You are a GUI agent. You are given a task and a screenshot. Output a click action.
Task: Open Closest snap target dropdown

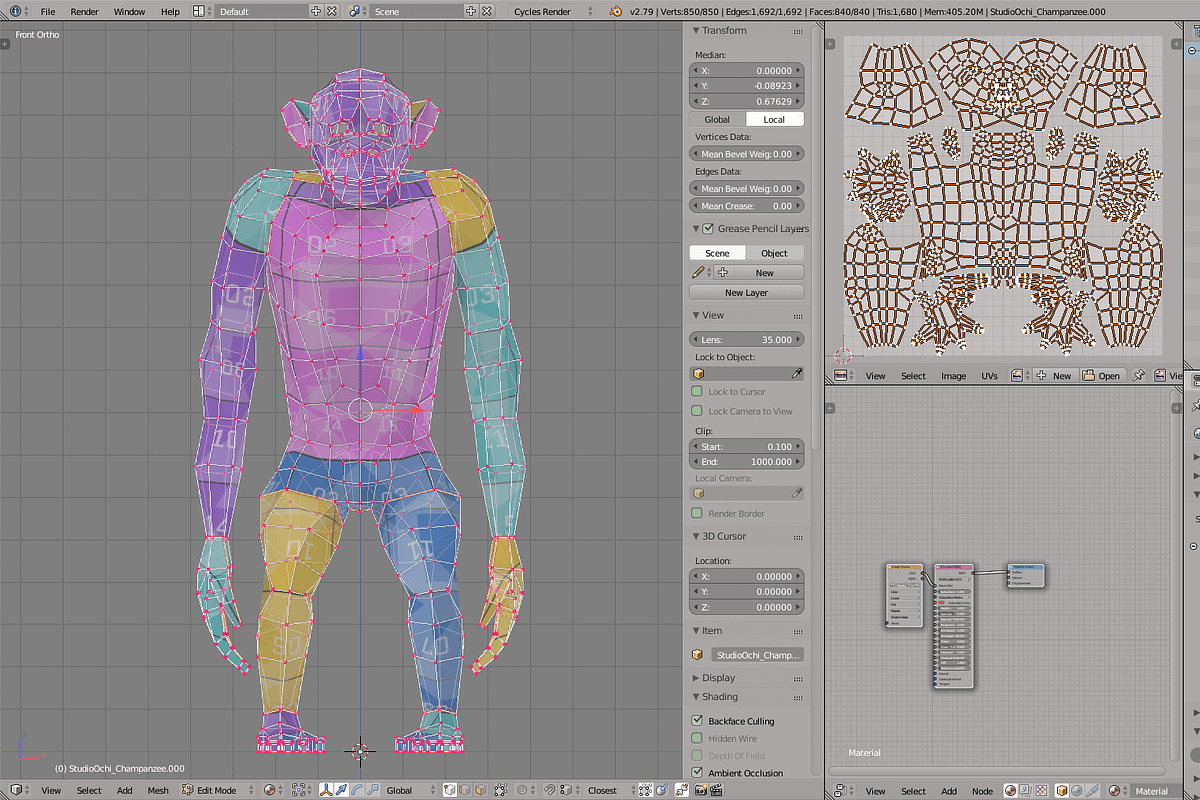click(x=608, y=790)
